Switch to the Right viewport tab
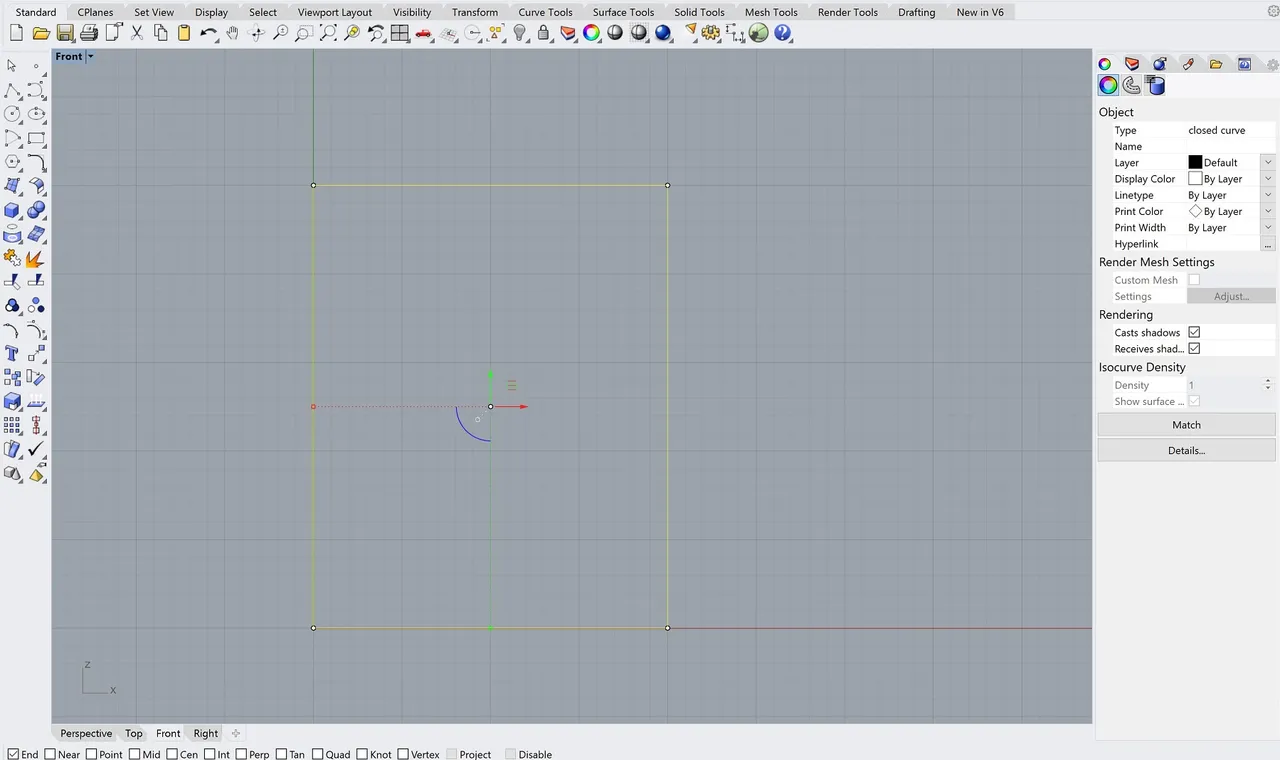 click(x=206, y=733)
